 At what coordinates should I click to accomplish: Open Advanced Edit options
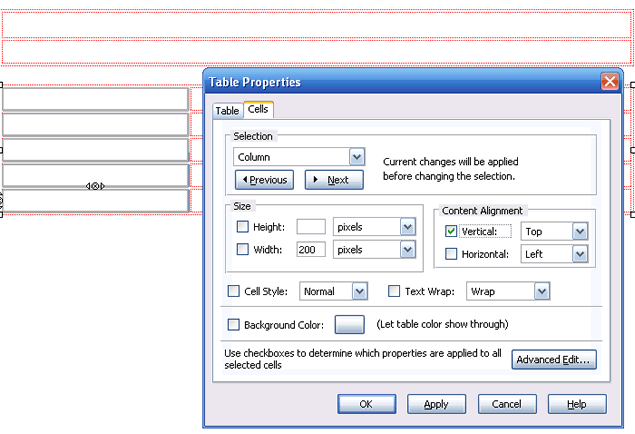point(554,360)
